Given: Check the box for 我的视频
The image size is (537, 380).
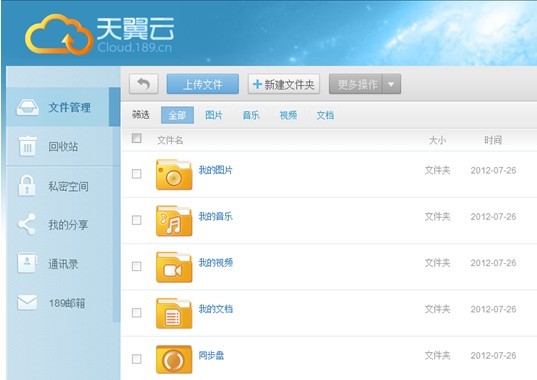Looking at the screenshot, I should point(137,266).
